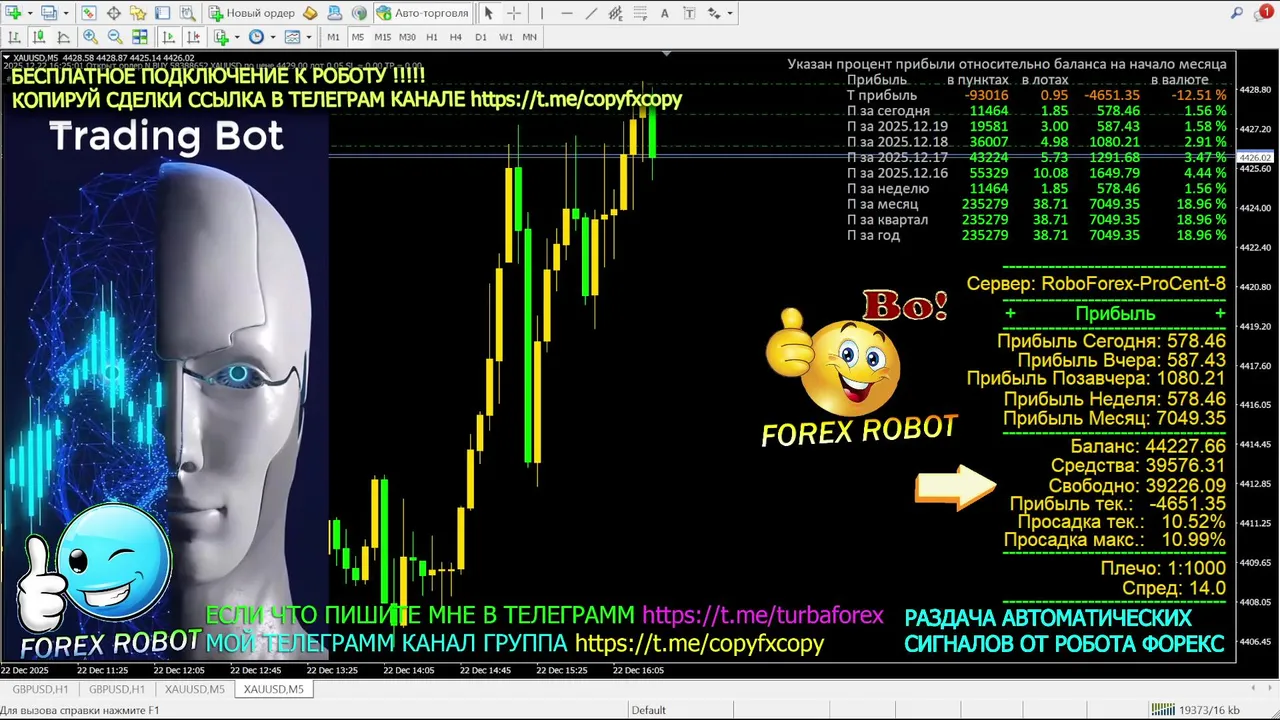Open the Strategy Tester magnifier icon
1280x720 pixels.
pos(187,13)
